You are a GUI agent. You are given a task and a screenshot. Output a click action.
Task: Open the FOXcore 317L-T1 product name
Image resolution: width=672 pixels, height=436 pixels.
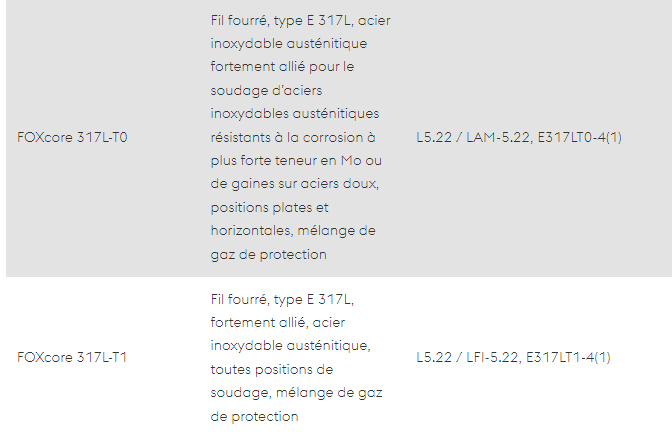[x=72, y=357]
